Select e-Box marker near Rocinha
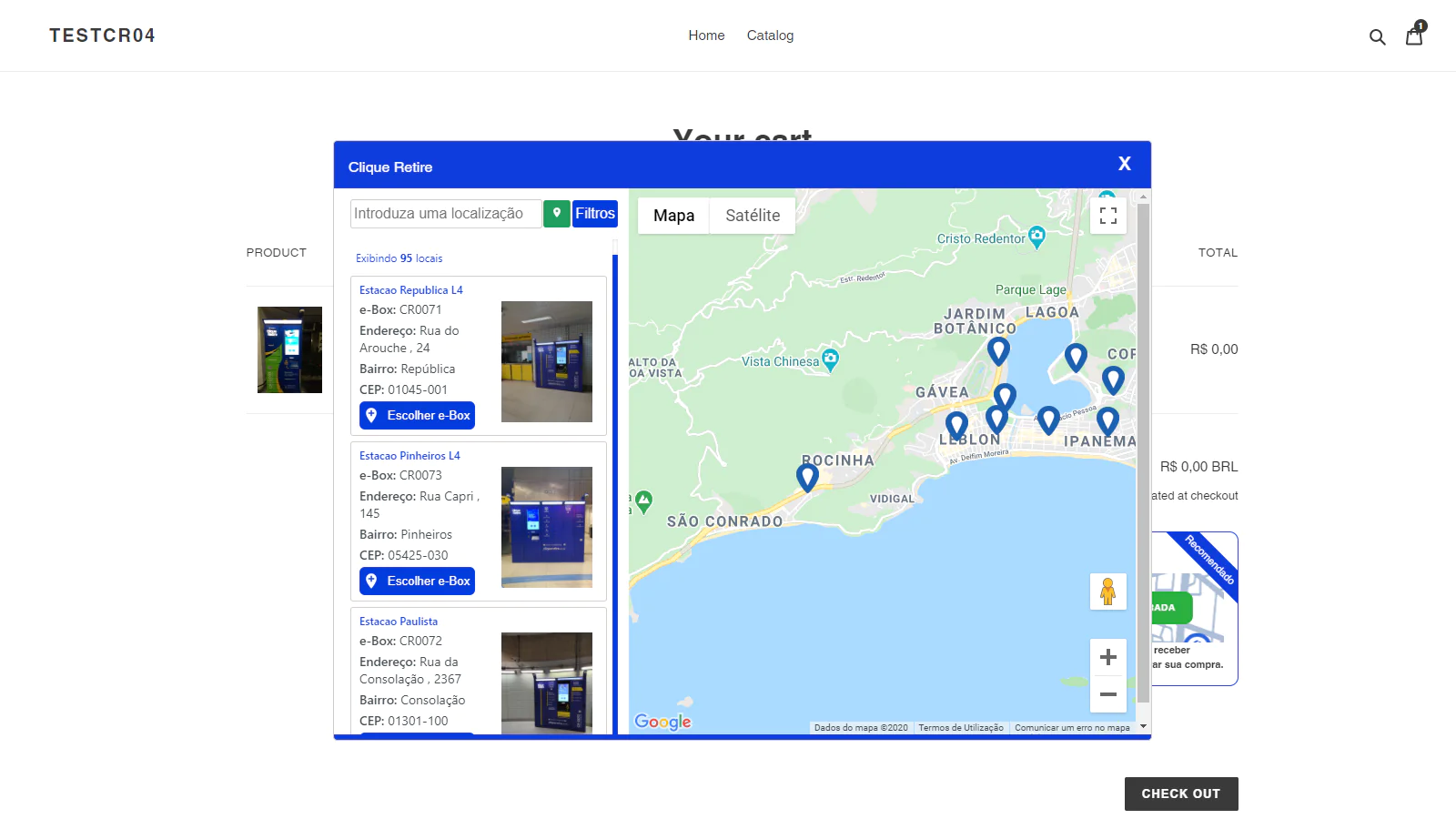Screen dimensions: 1456x819 [x=807, y=477]
